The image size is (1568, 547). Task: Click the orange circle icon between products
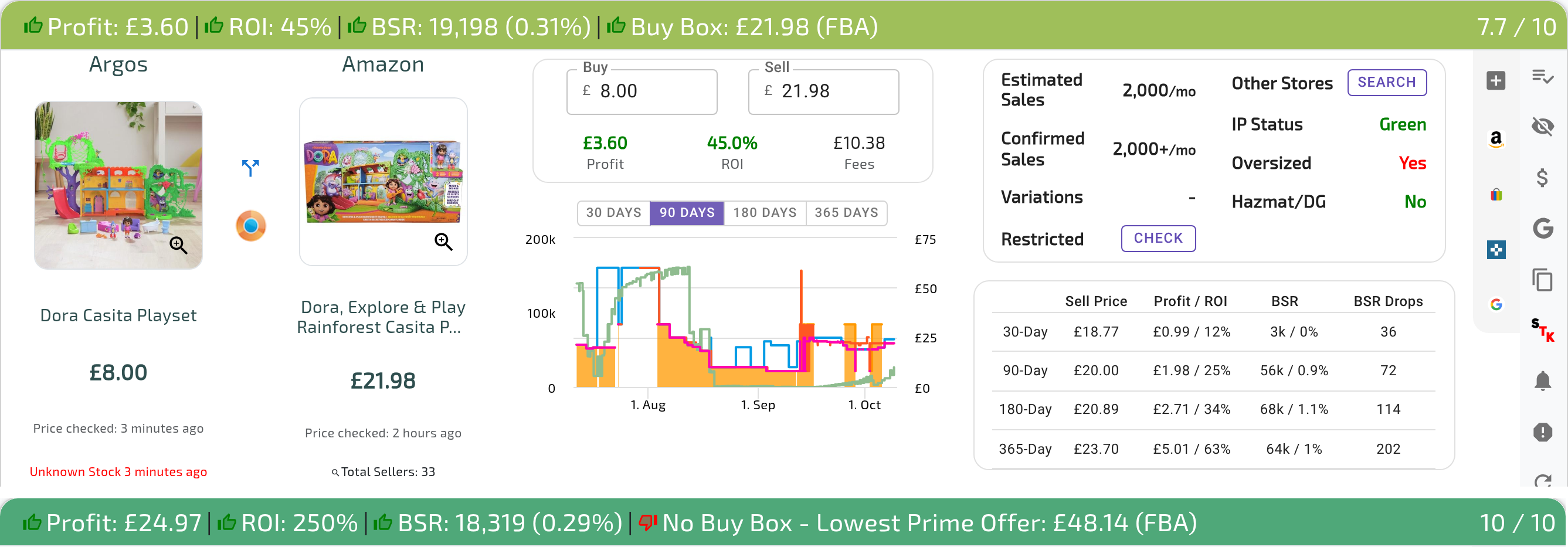251,226
